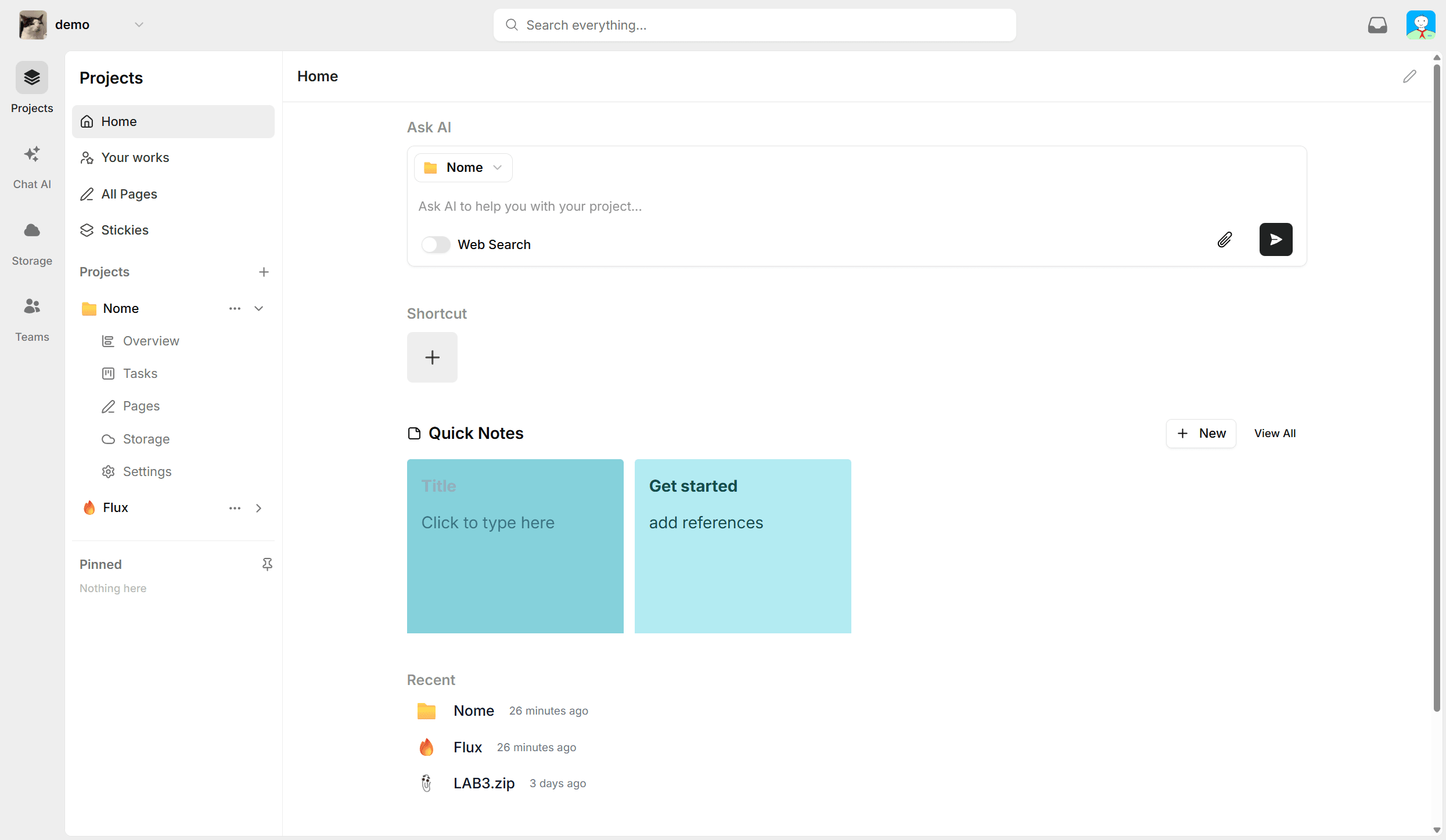Open the Flux project more options menu
Viewport: 1446px width, 840px height.
(x=235, y=508)
